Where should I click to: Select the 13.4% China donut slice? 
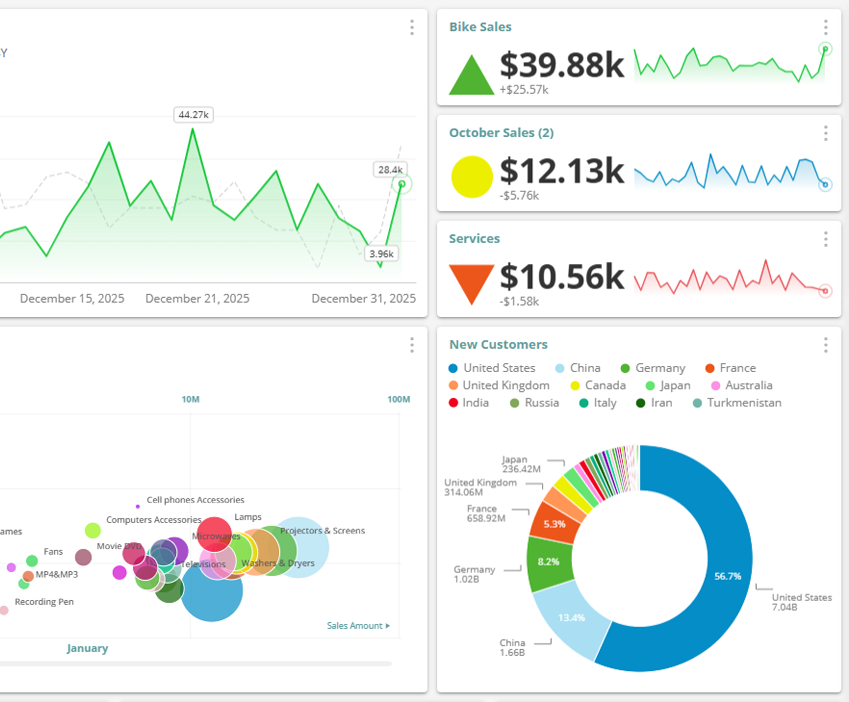coord(571,618)
